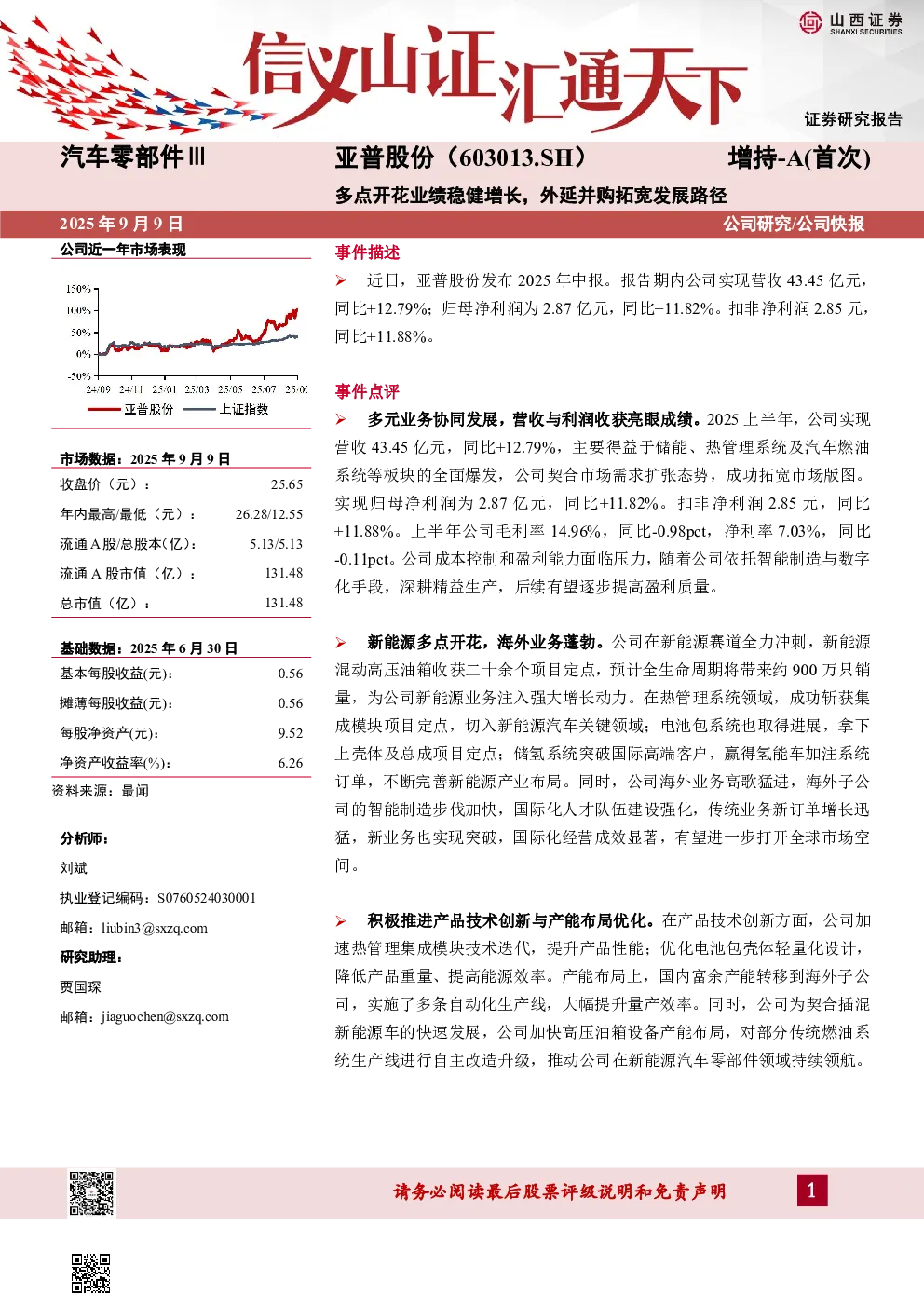Click the 净资产收益率 value 6.26
The width and height of the screenshot is (924, 1307).
(x=291, y=763)
